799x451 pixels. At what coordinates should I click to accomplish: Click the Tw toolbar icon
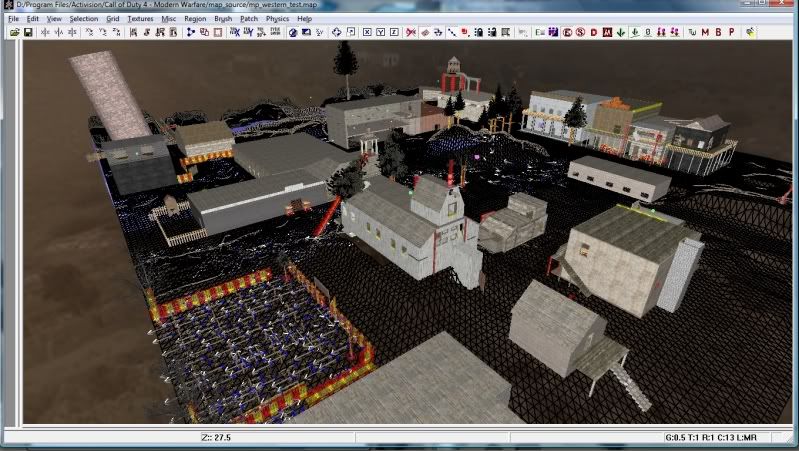[x=692, y=32]
